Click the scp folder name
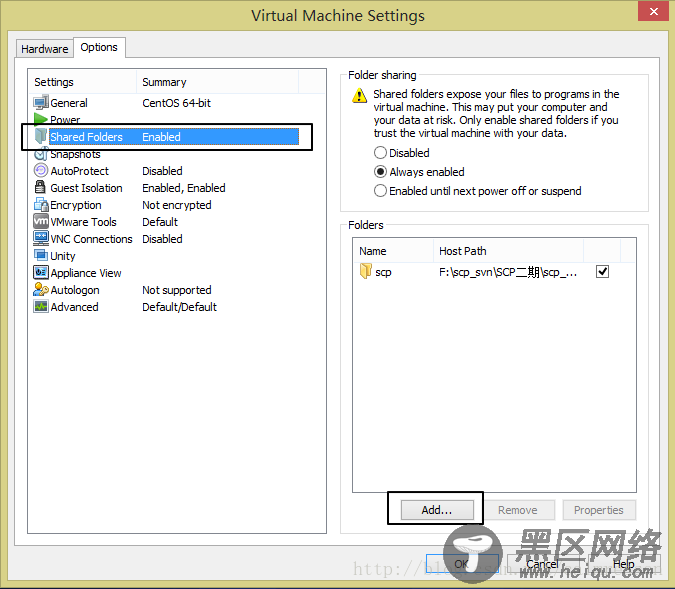675x589 pixels. coord(383,272)
